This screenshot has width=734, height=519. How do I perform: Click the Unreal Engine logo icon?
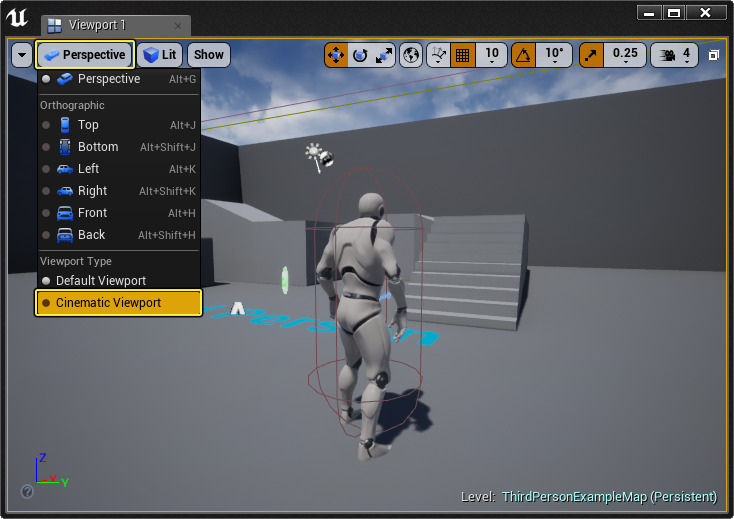17,18
